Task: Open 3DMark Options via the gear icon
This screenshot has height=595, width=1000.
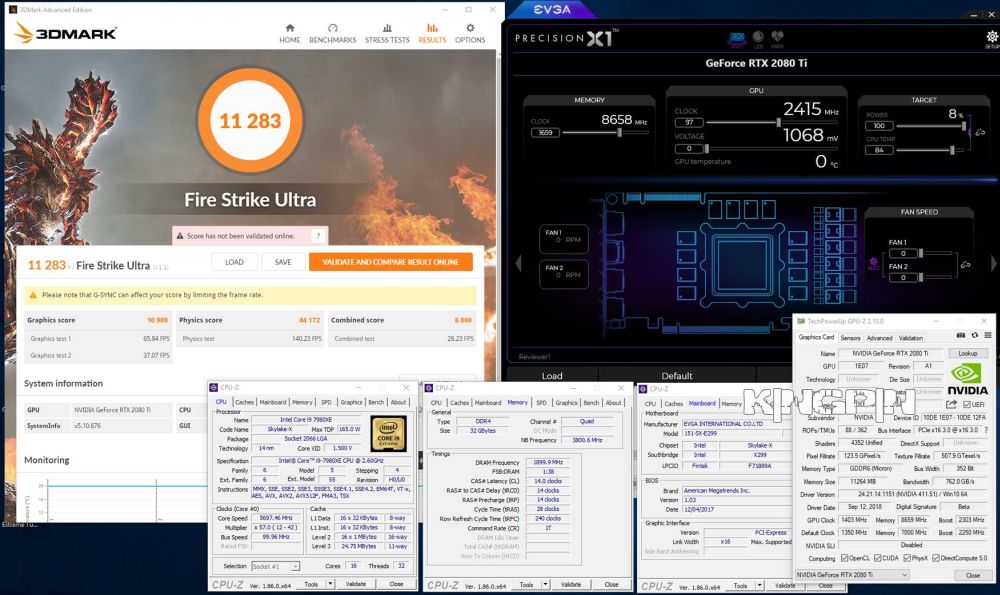Action: pyautogui.click(x=470, y=33)
